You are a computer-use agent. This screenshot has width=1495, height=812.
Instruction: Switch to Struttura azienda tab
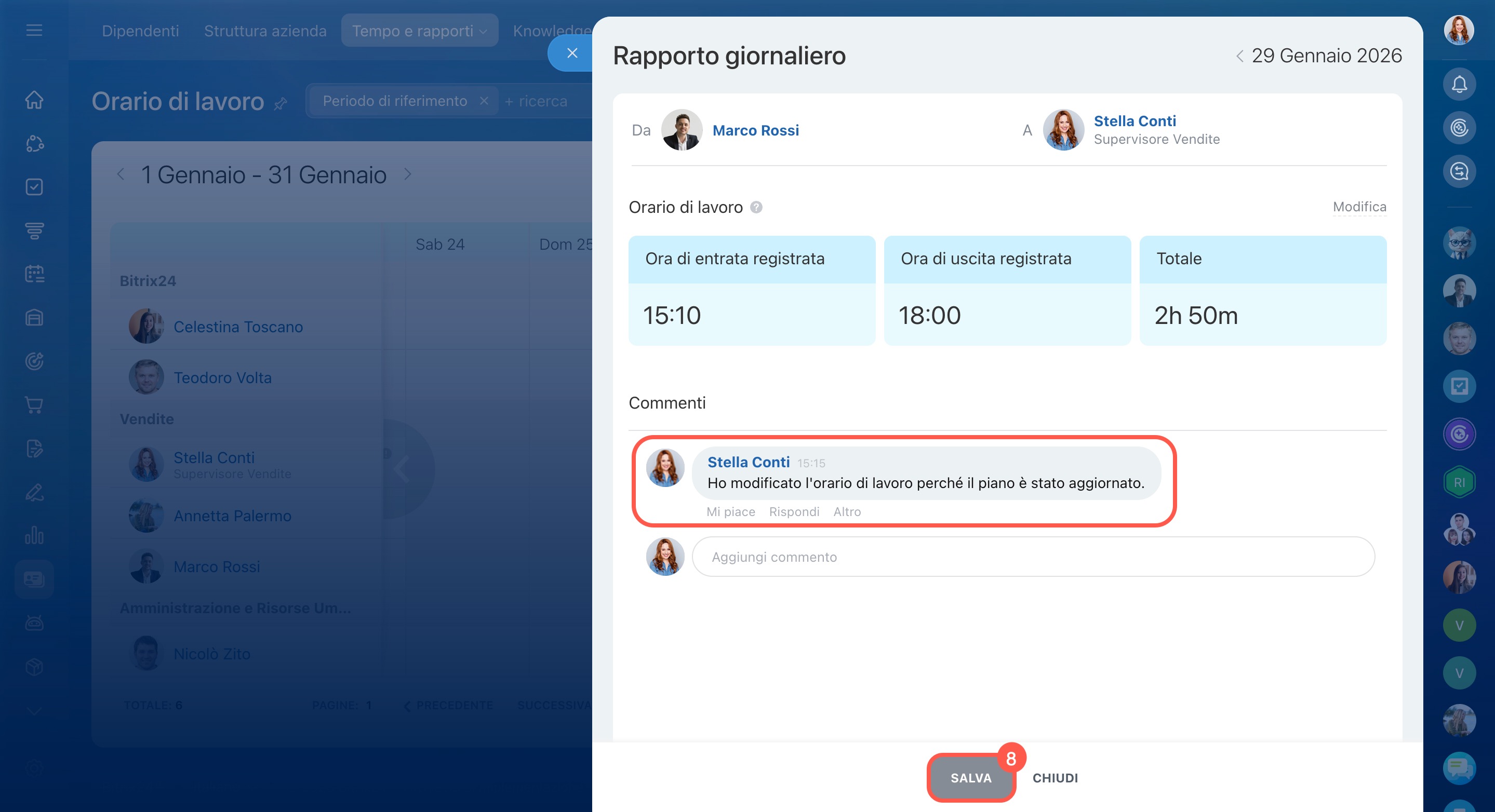(265, 31)
